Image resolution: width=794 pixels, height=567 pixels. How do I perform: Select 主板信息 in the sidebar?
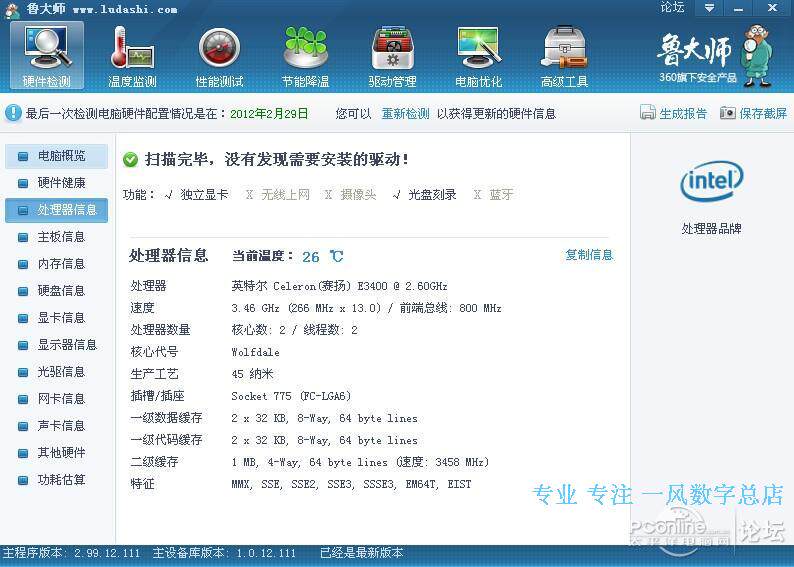(x=56, y=237)
